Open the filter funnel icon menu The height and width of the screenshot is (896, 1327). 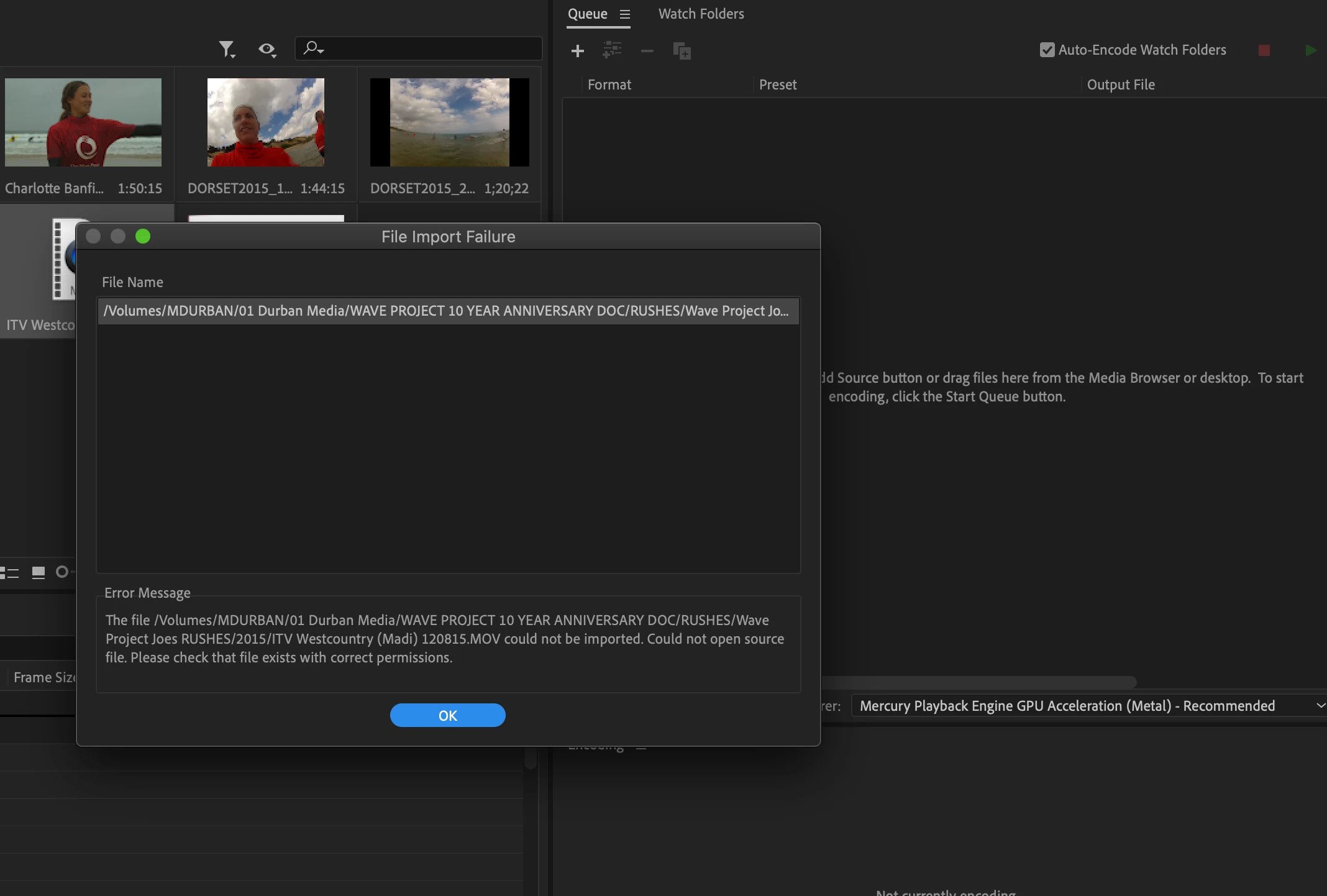pyautogui.click(x=227, y=48)
